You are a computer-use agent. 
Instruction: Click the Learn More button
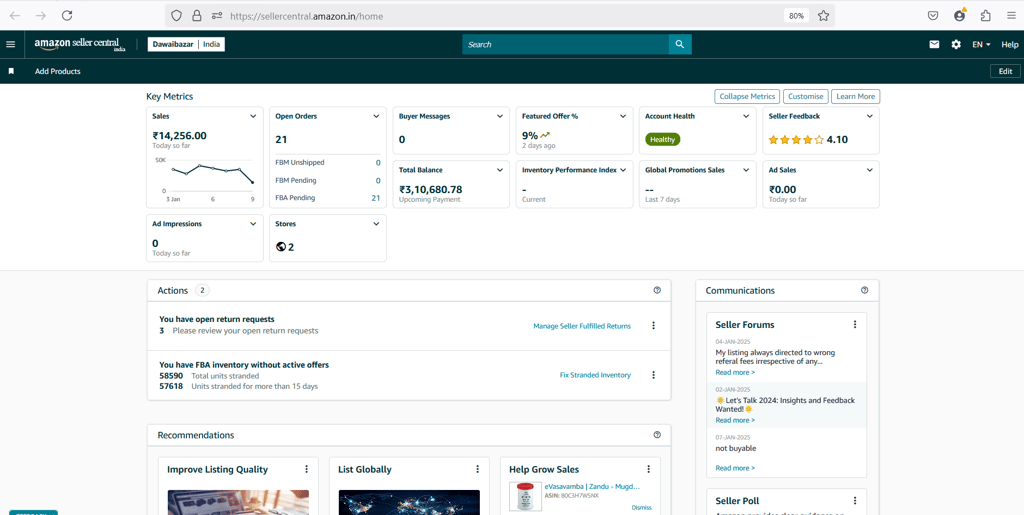856,97
